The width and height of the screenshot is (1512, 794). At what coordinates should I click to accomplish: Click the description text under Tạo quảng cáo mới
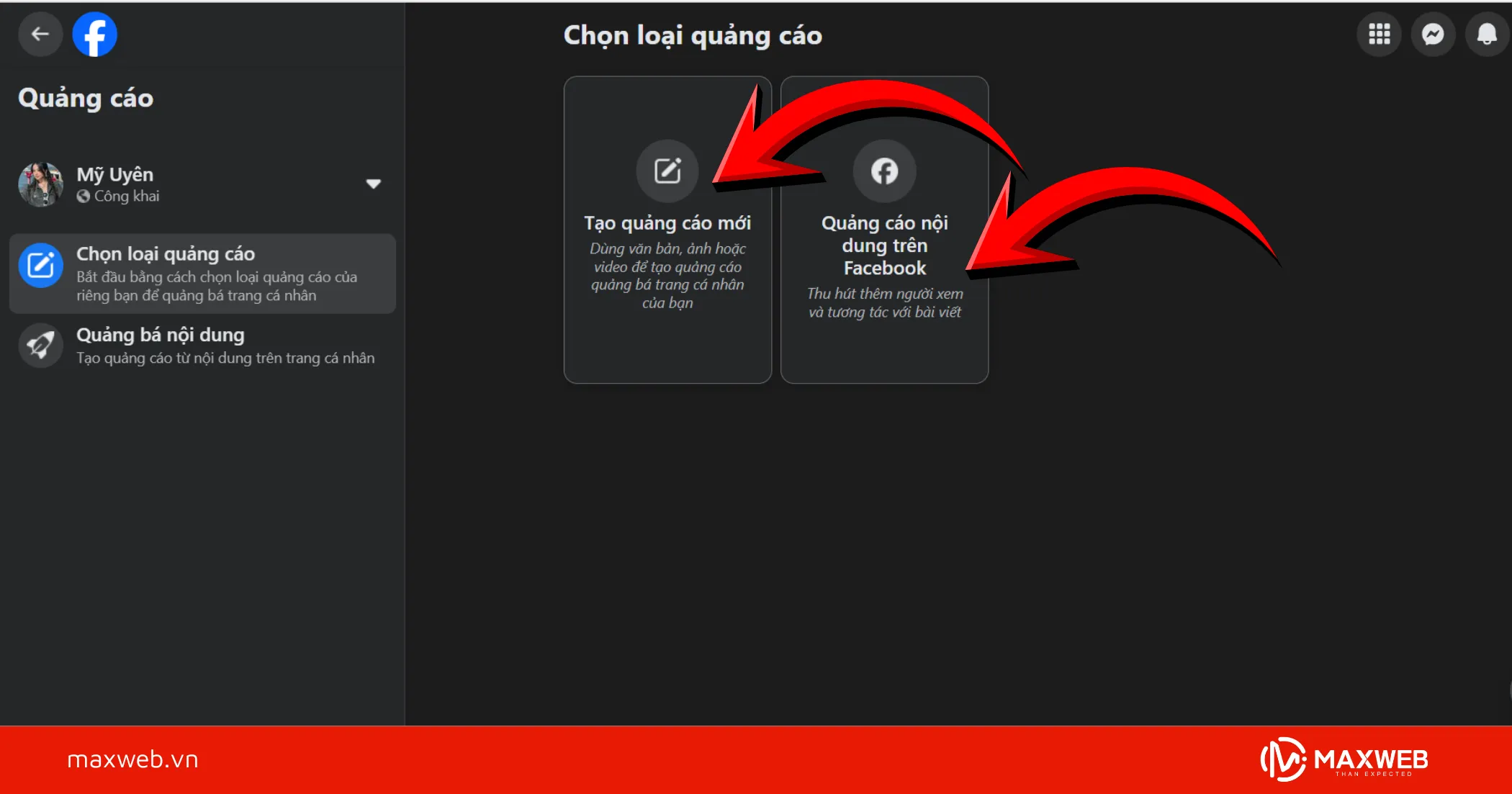667,276
